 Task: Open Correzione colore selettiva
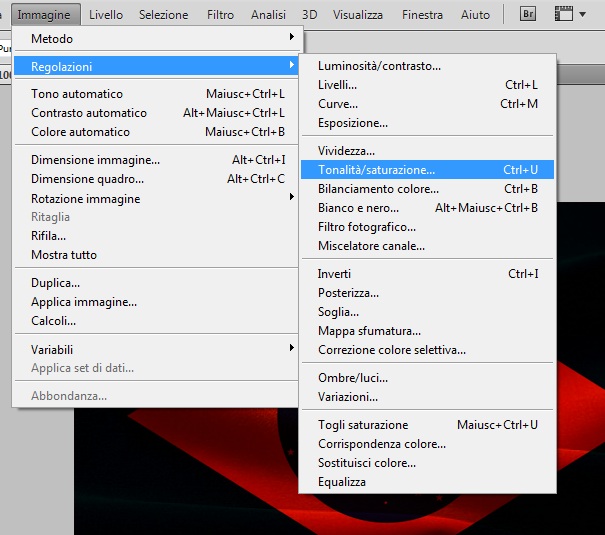[x=427, y=350]
